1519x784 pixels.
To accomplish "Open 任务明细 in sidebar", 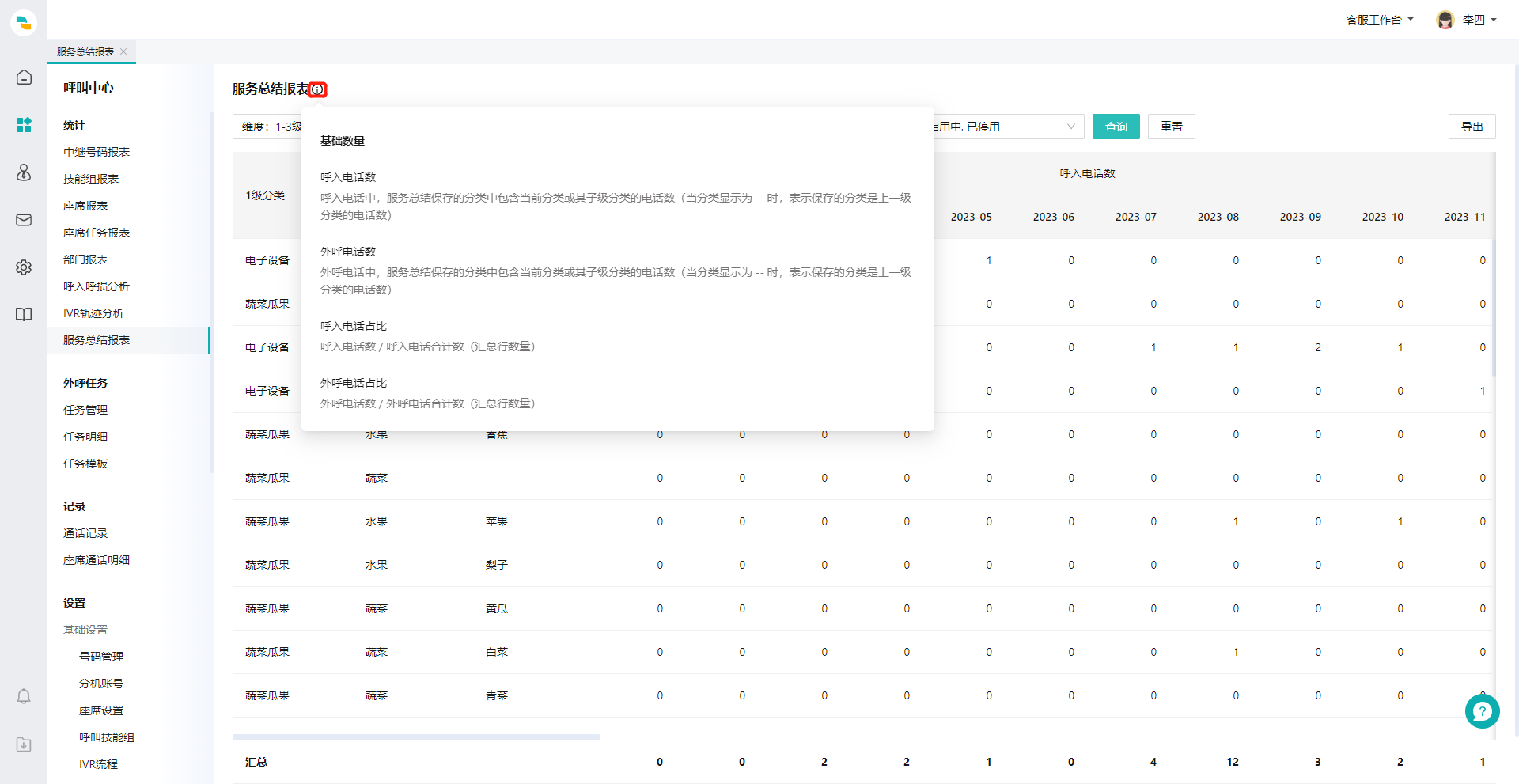I will (x=85, y=437).
